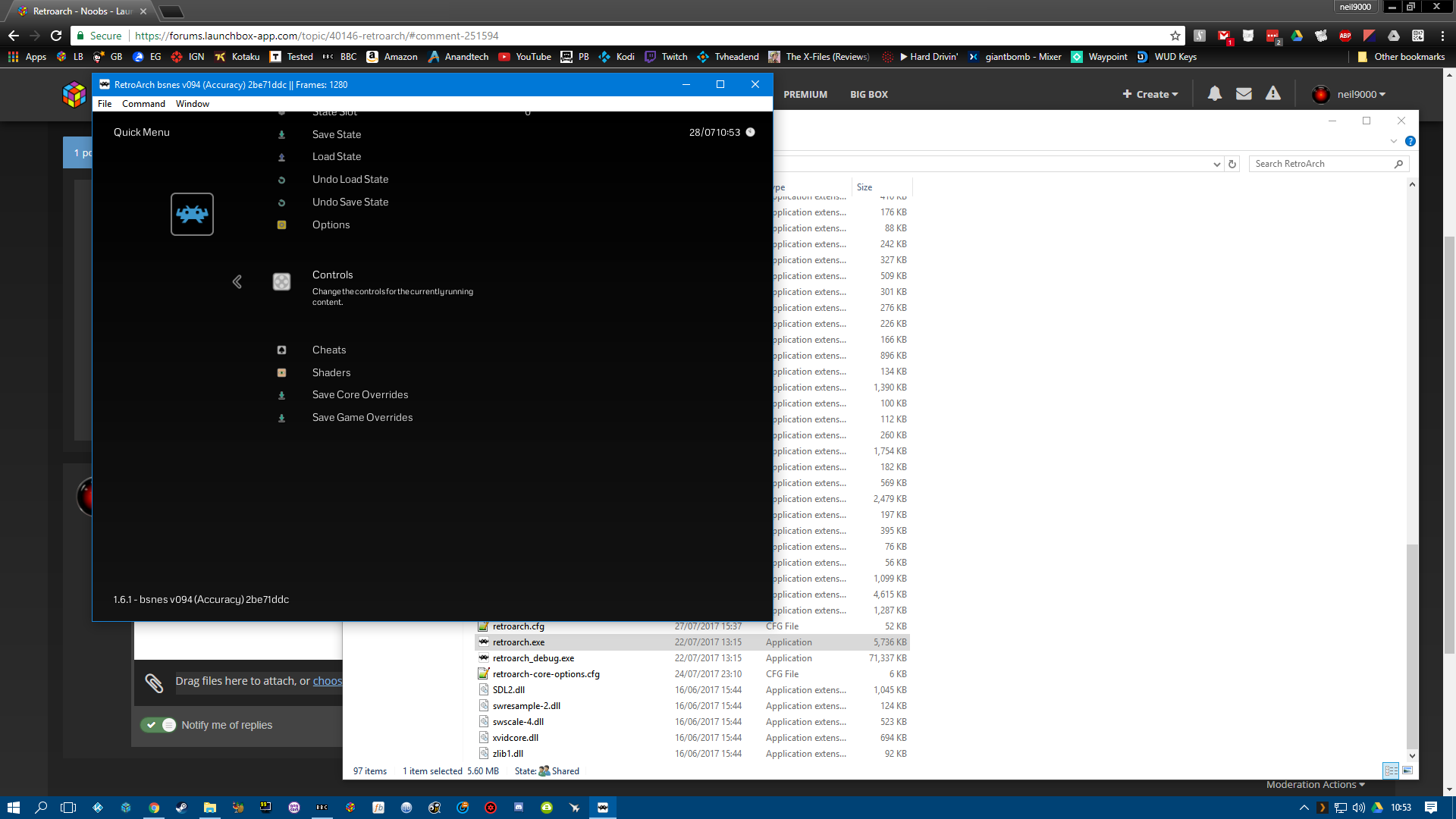Bookmark this page with the star icon
1456x819 pixels.
pyautogui.click(x=1175, y=36)
